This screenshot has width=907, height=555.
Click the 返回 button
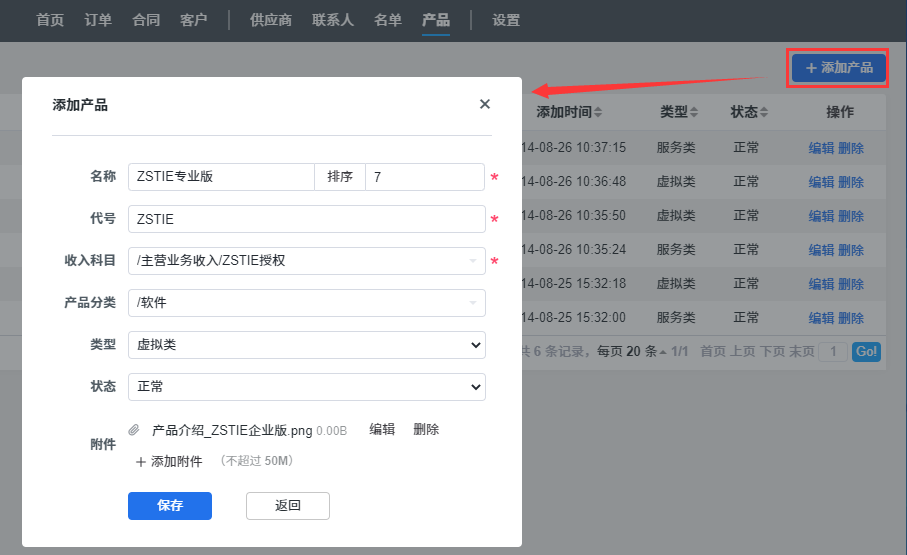pos(288,506)
